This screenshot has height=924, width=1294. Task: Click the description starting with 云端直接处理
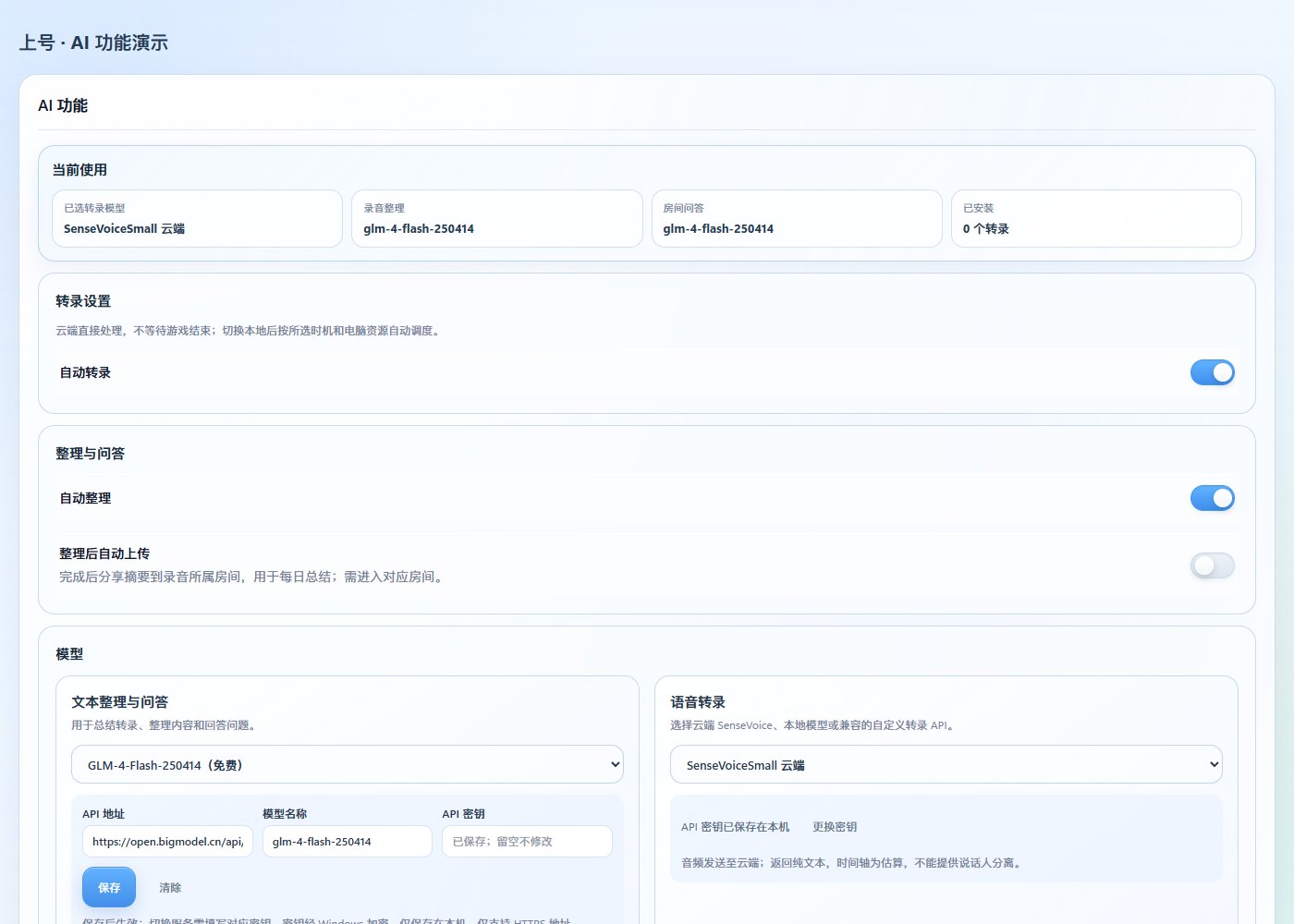click(x=250, y=331)
